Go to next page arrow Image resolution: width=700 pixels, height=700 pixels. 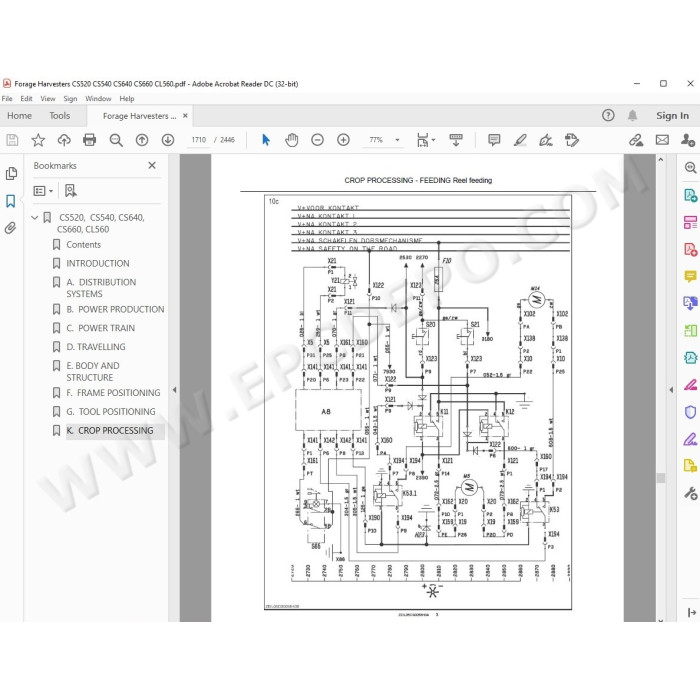tap(168, 140)
